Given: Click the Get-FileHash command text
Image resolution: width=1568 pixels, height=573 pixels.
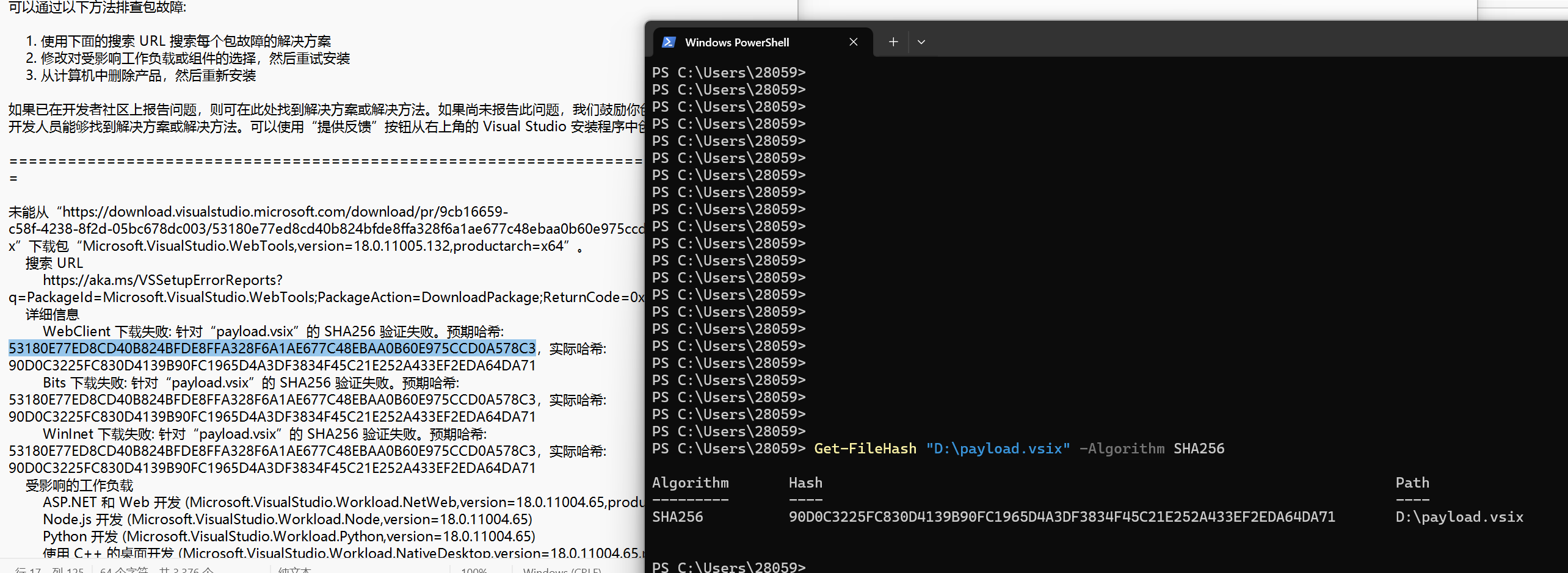Looking at the screenshot, I should 864,449.
